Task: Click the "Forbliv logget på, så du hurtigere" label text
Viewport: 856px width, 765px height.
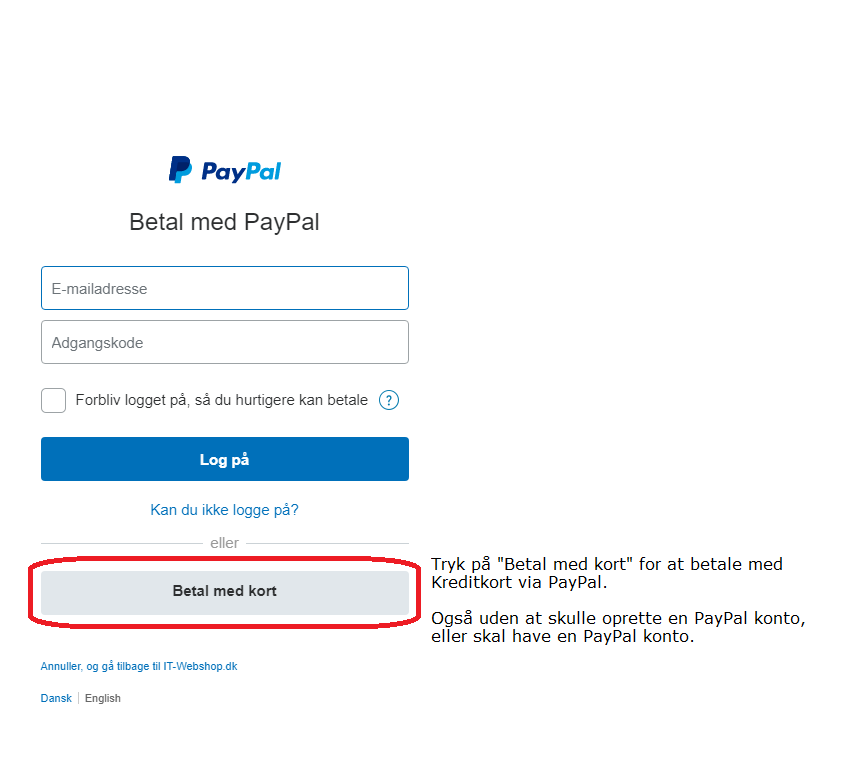Action: [222, 400]
